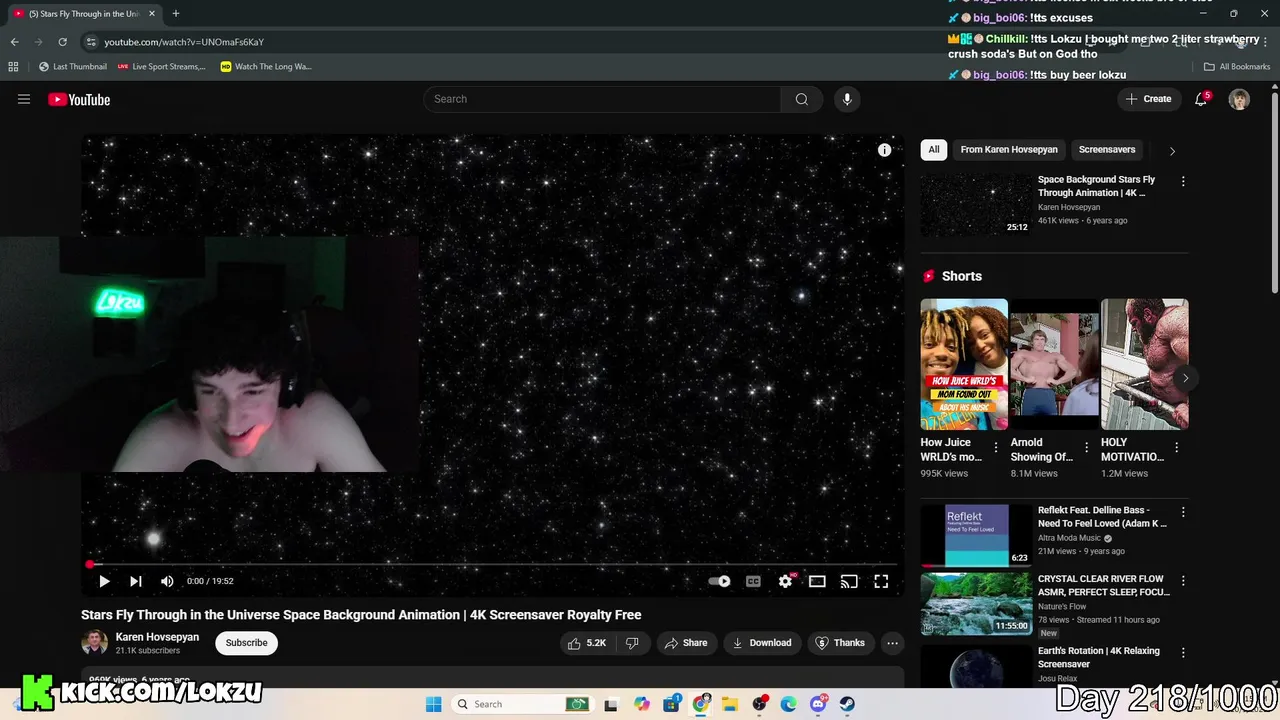Open the Watch The Long Wa... bookmark

click(266, 67)
